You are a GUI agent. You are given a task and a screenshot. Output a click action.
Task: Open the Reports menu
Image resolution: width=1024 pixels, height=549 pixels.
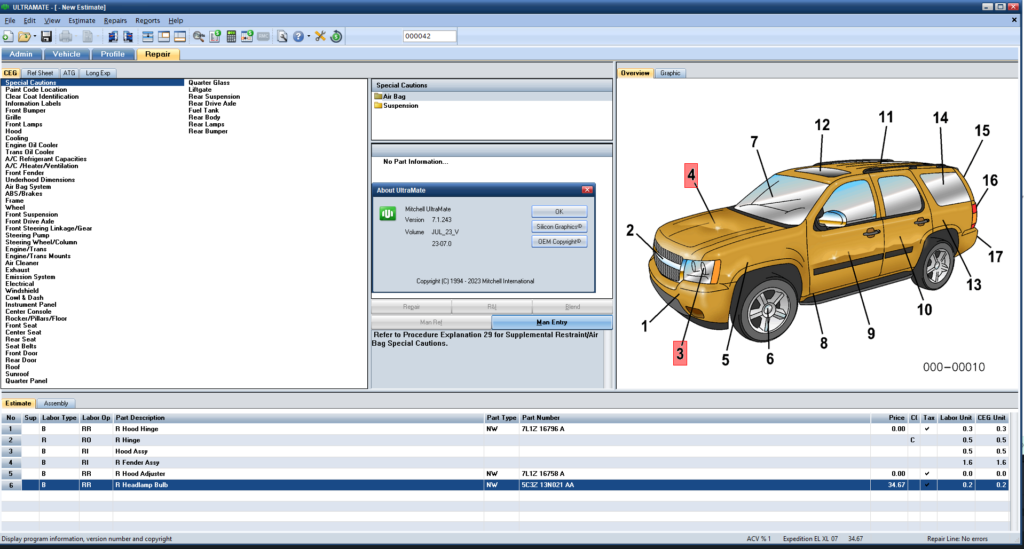pyautogui.click(x=148, y=21)
